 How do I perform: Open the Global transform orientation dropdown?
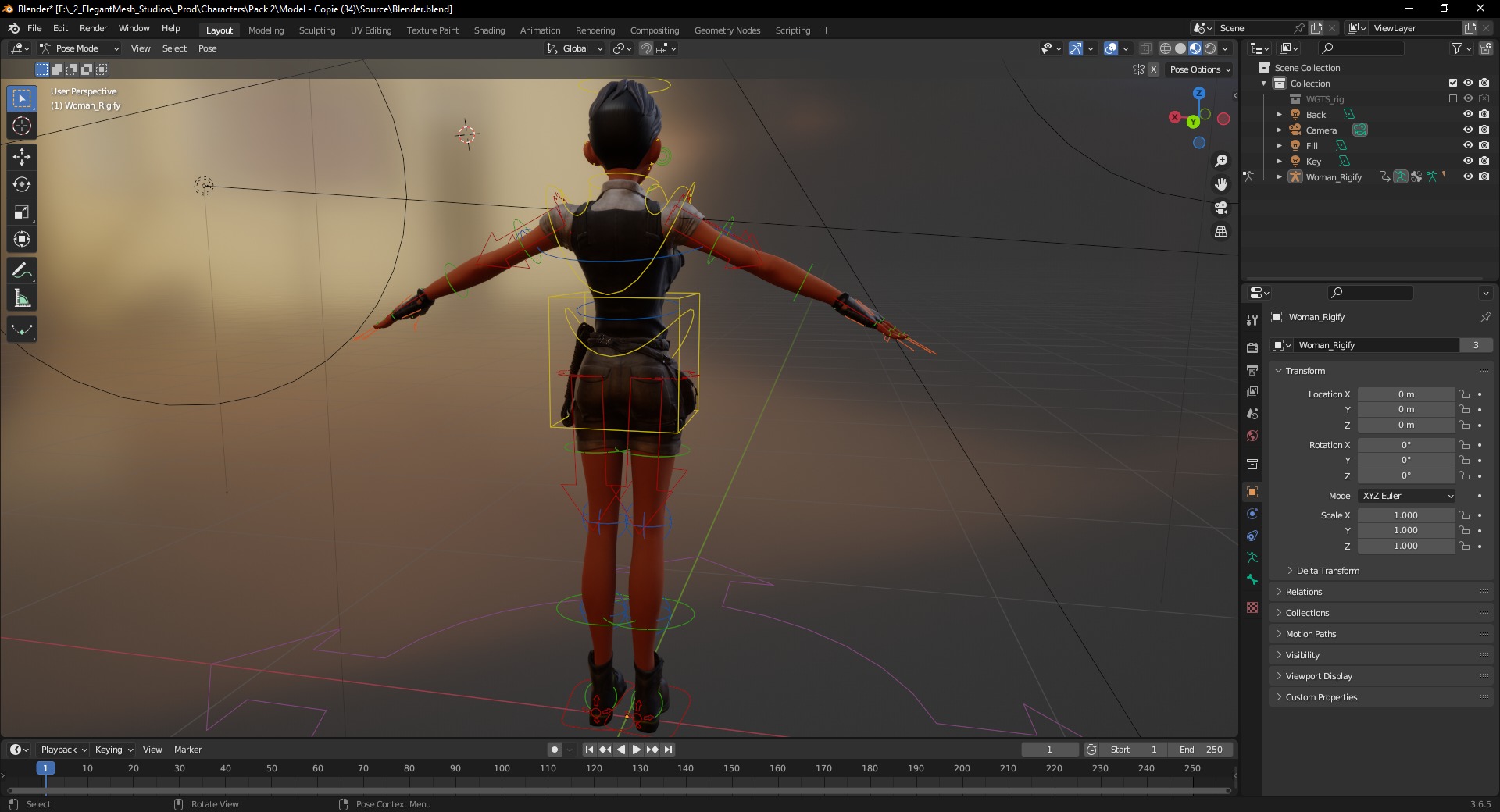575,48
